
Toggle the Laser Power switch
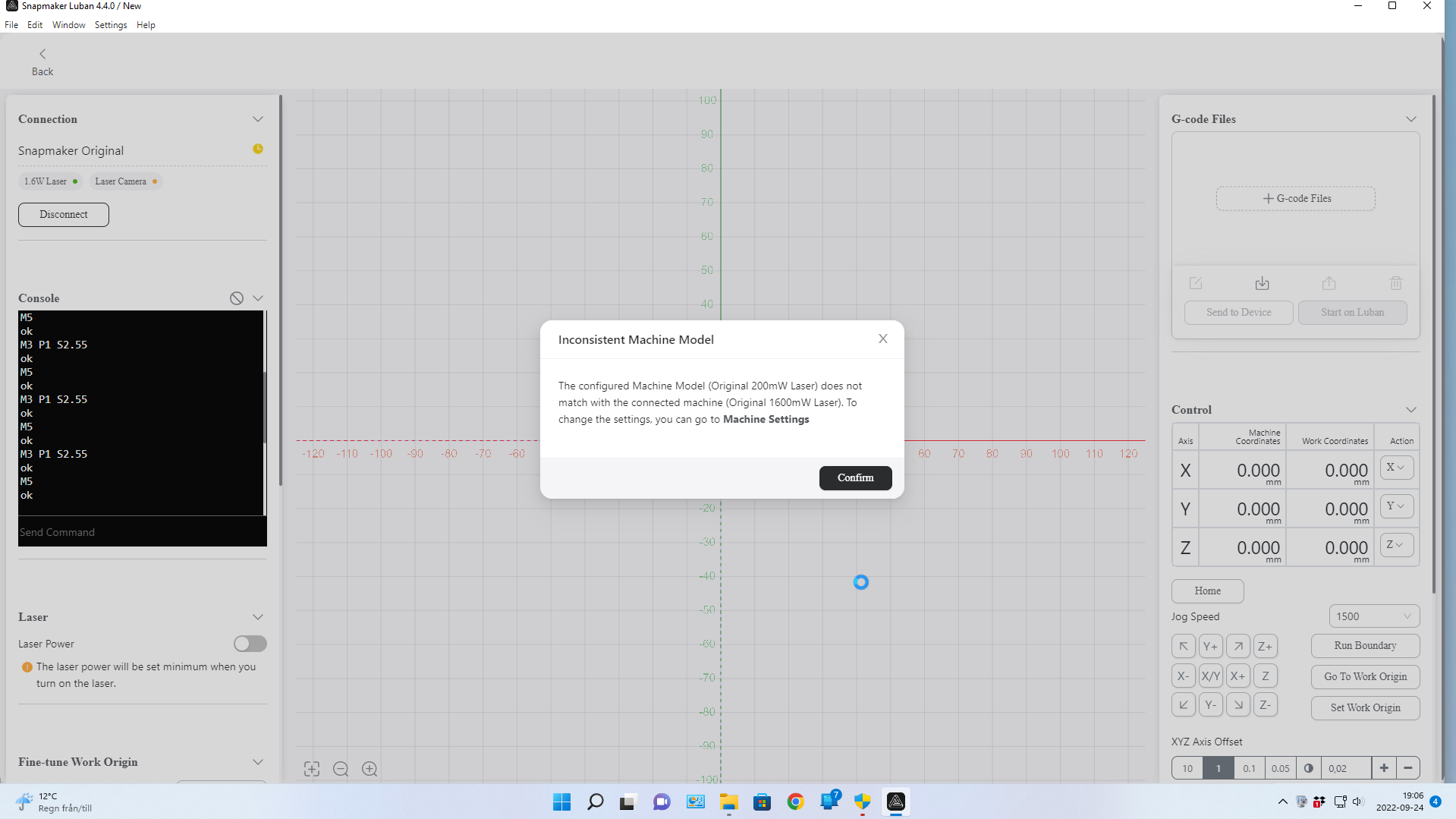pos(250,644)
